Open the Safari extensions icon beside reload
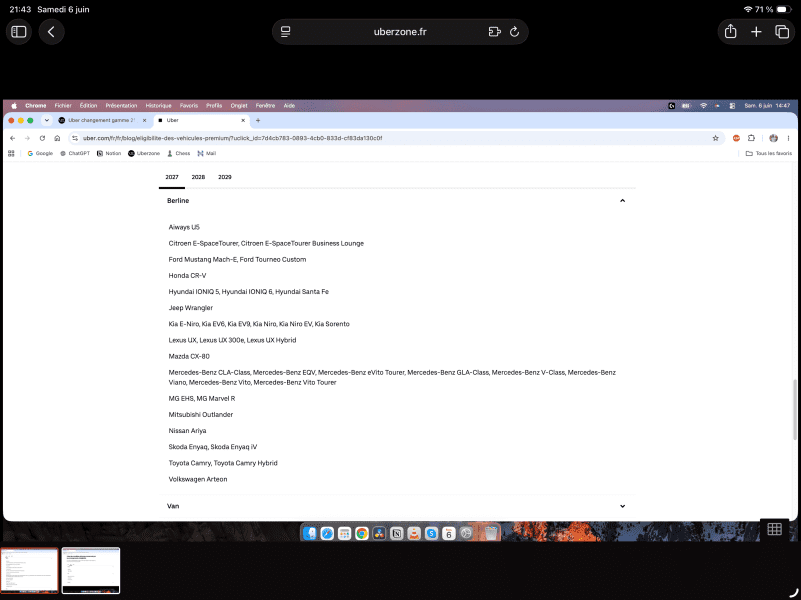801x600 pixels. click(494, 32)
